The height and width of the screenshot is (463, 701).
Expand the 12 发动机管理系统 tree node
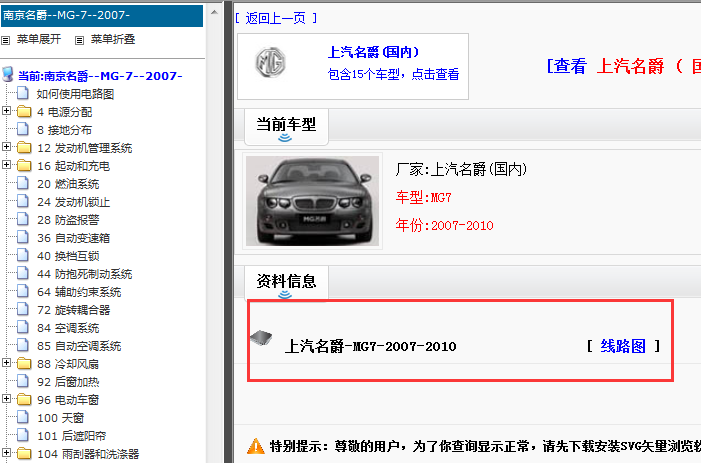coord(6,147)
